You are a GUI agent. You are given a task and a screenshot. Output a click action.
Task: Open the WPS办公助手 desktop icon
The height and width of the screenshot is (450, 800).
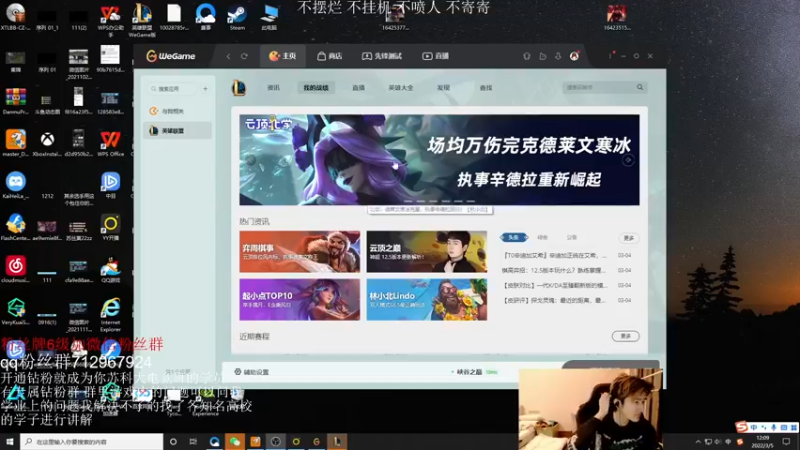(110, 19)
